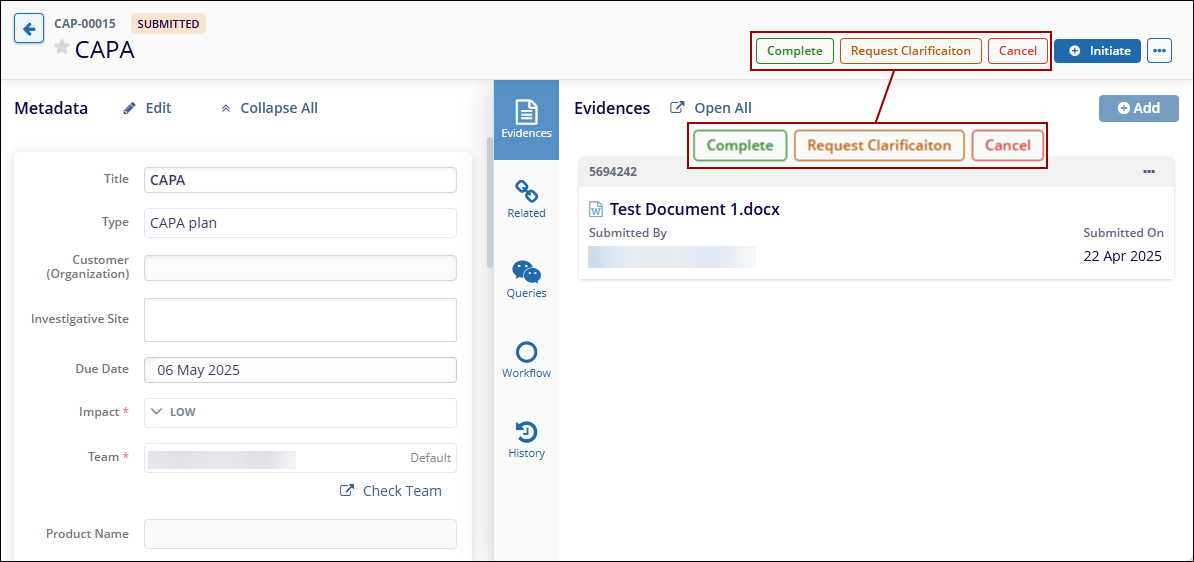Screen dimensions: 1194x562
Task: Edit the metadata
Action: (147, 108)
